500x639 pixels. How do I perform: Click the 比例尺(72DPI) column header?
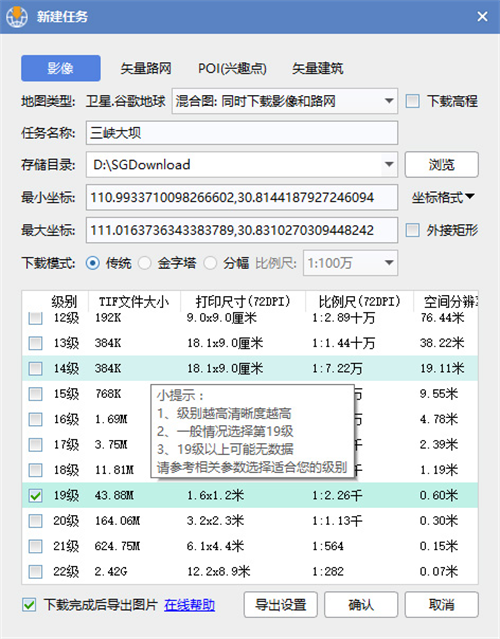click(x=359, y=302)
